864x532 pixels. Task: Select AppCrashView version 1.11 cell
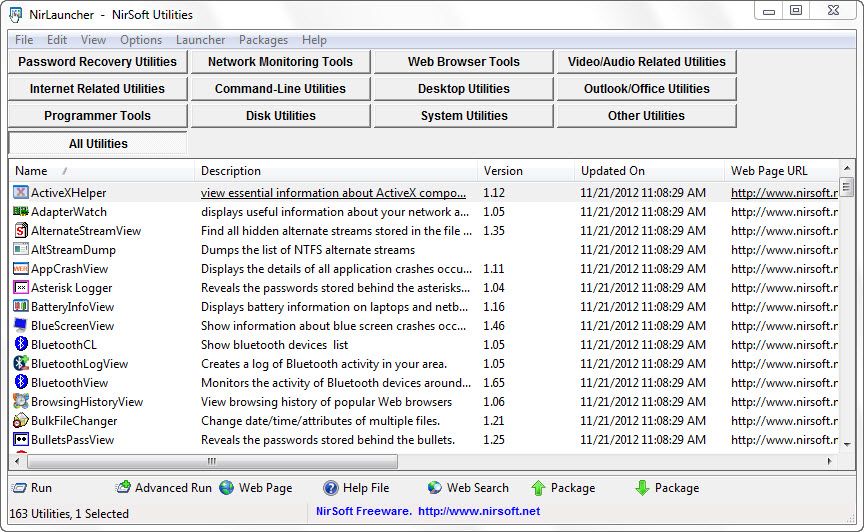click(x=494, y=268)
